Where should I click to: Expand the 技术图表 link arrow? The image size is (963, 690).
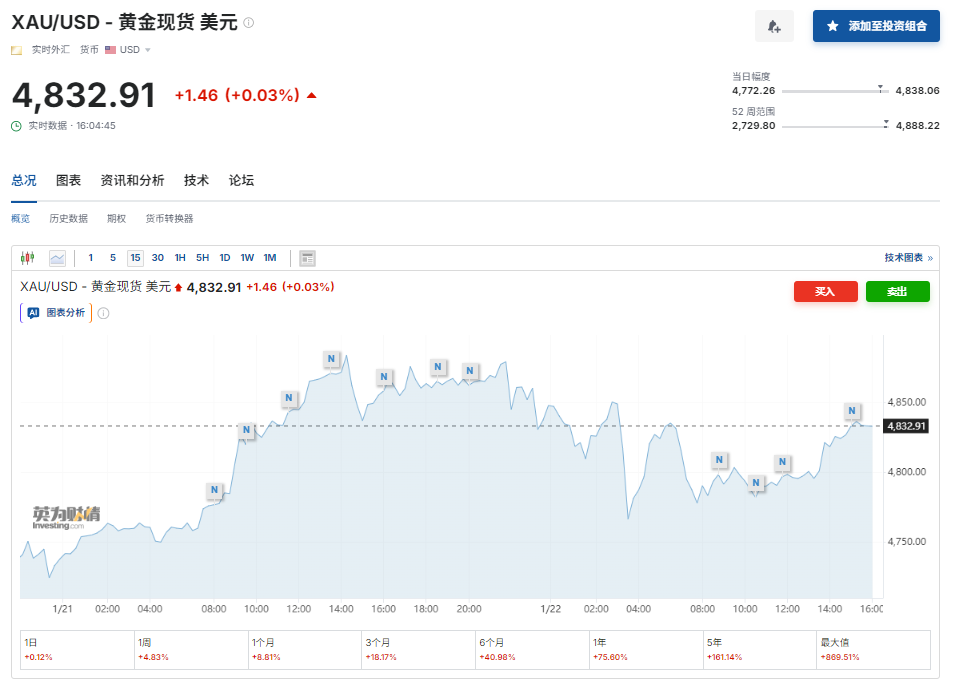[x=930, y=258]
